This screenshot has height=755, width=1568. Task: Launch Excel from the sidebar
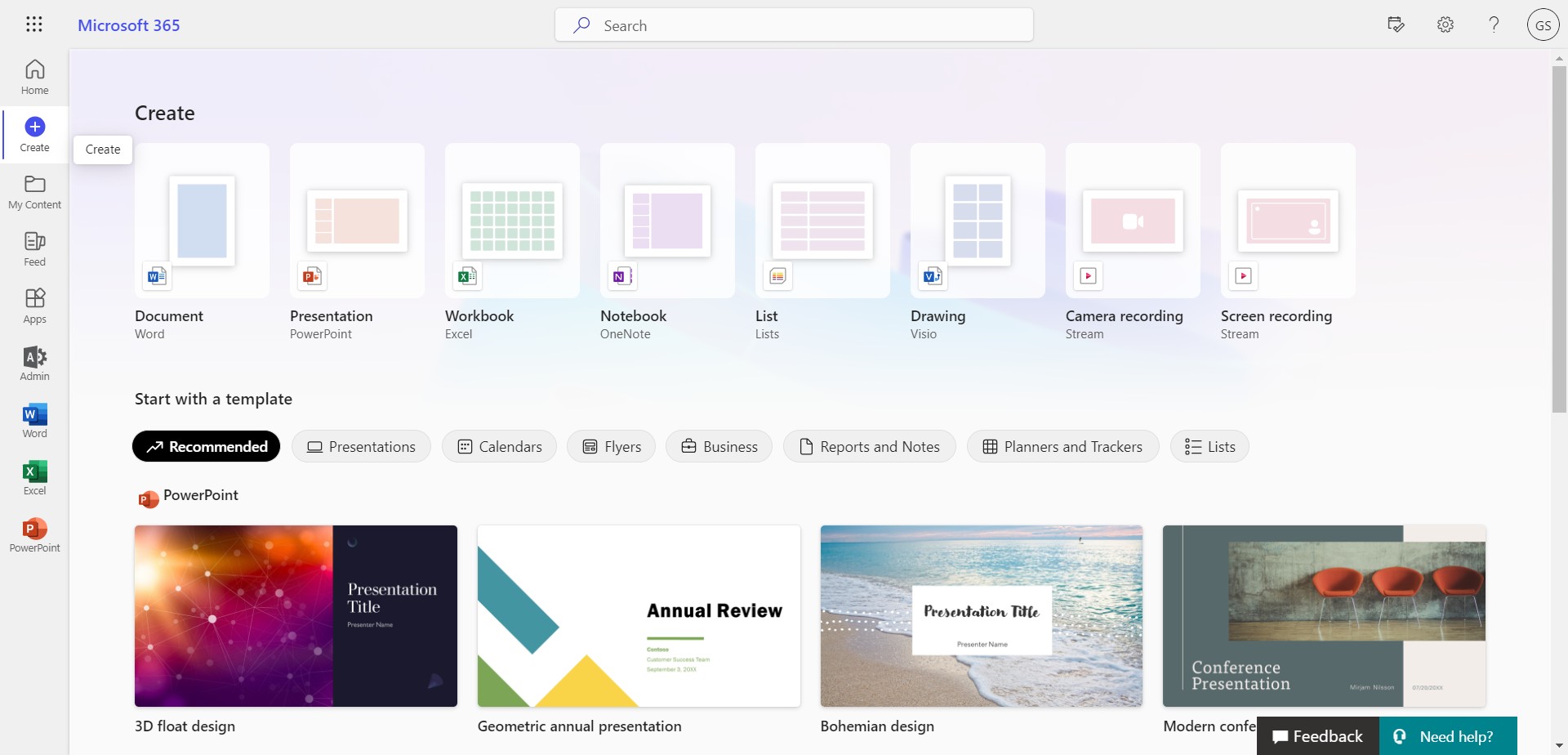point(34,478)
